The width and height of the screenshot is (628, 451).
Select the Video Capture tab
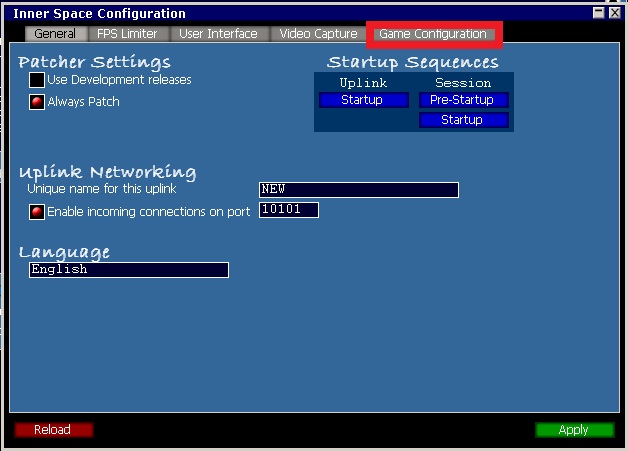318,34
